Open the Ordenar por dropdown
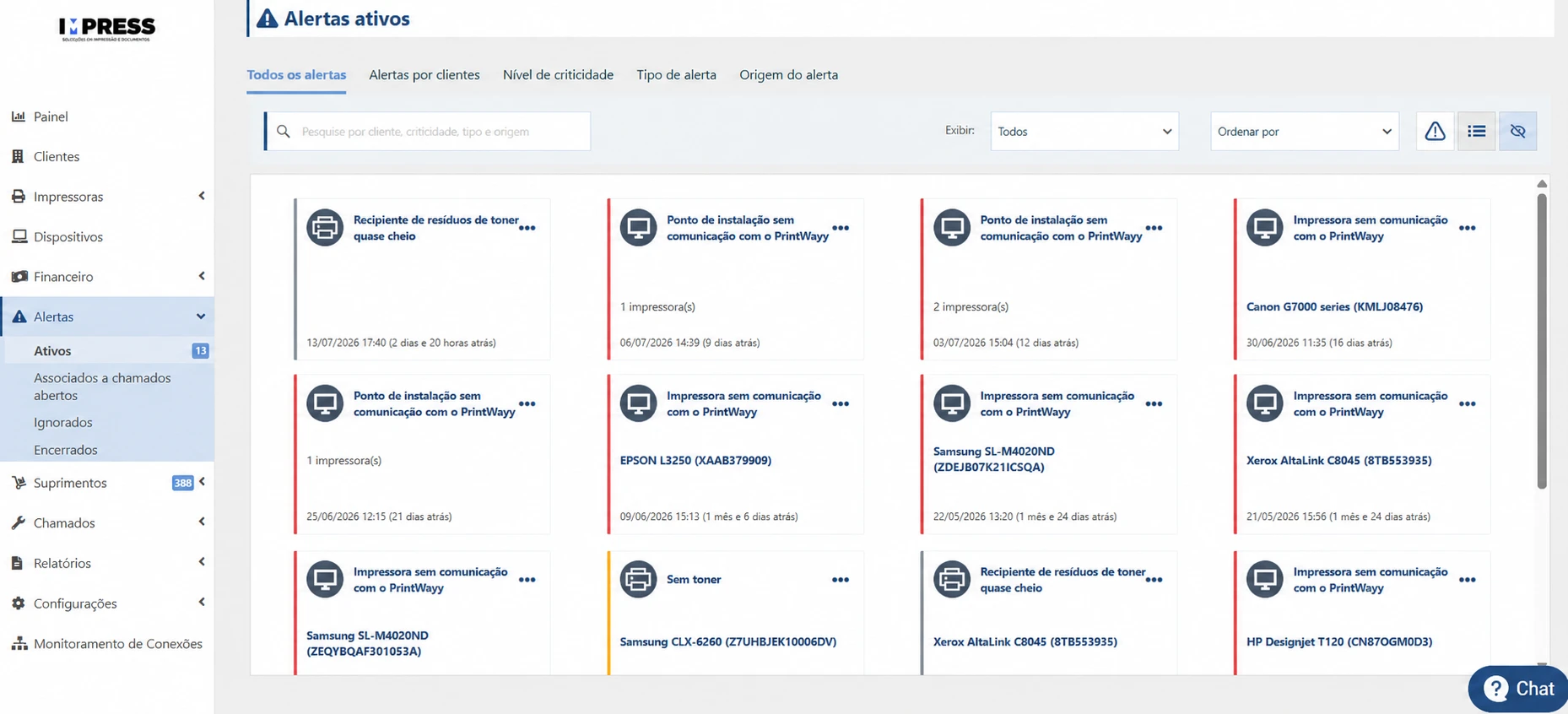Screen dimensions: 1568x714 1305,132
